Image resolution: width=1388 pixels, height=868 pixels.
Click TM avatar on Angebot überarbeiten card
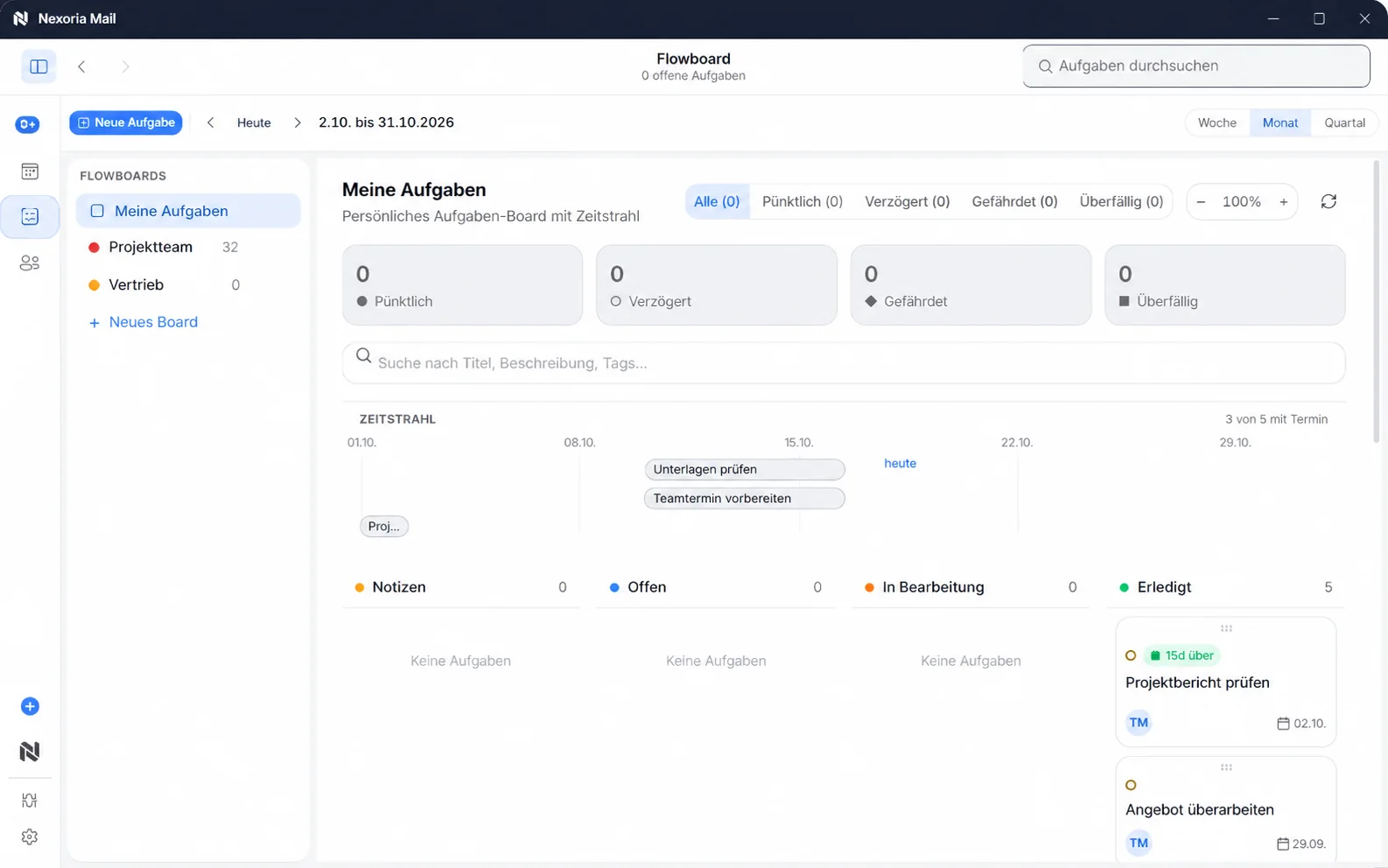[1139, 843]
